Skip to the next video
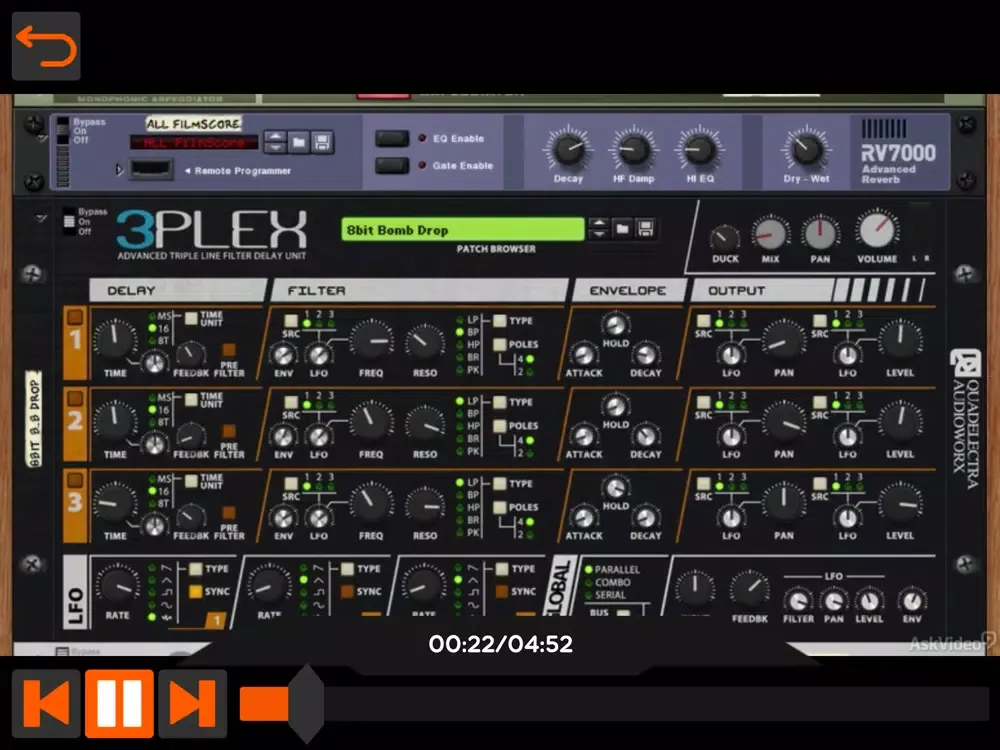1000x750 pixels. point(193,703)
